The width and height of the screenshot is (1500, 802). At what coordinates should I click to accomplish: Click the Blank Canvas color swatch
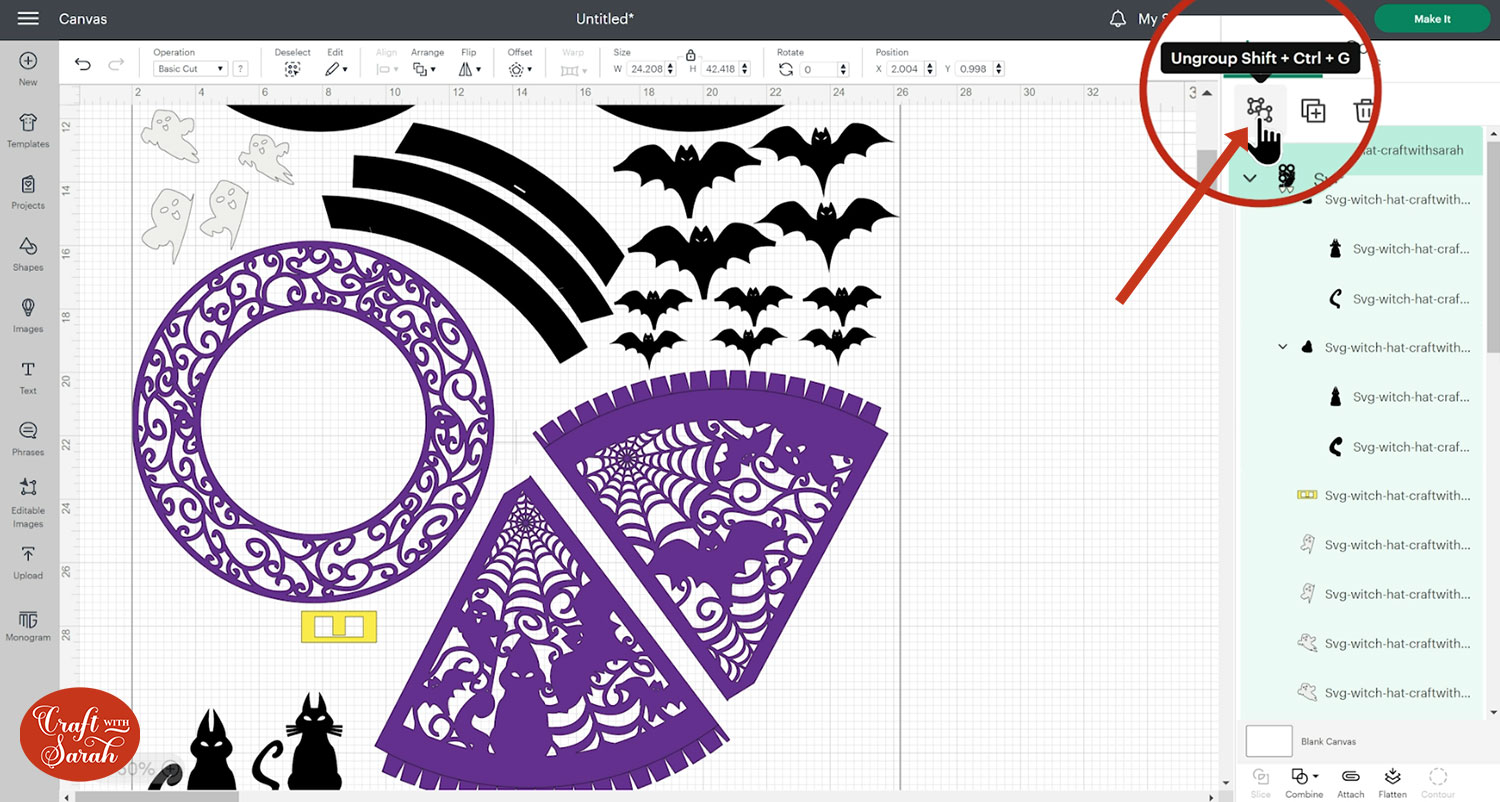click(x=1268, y=741)
